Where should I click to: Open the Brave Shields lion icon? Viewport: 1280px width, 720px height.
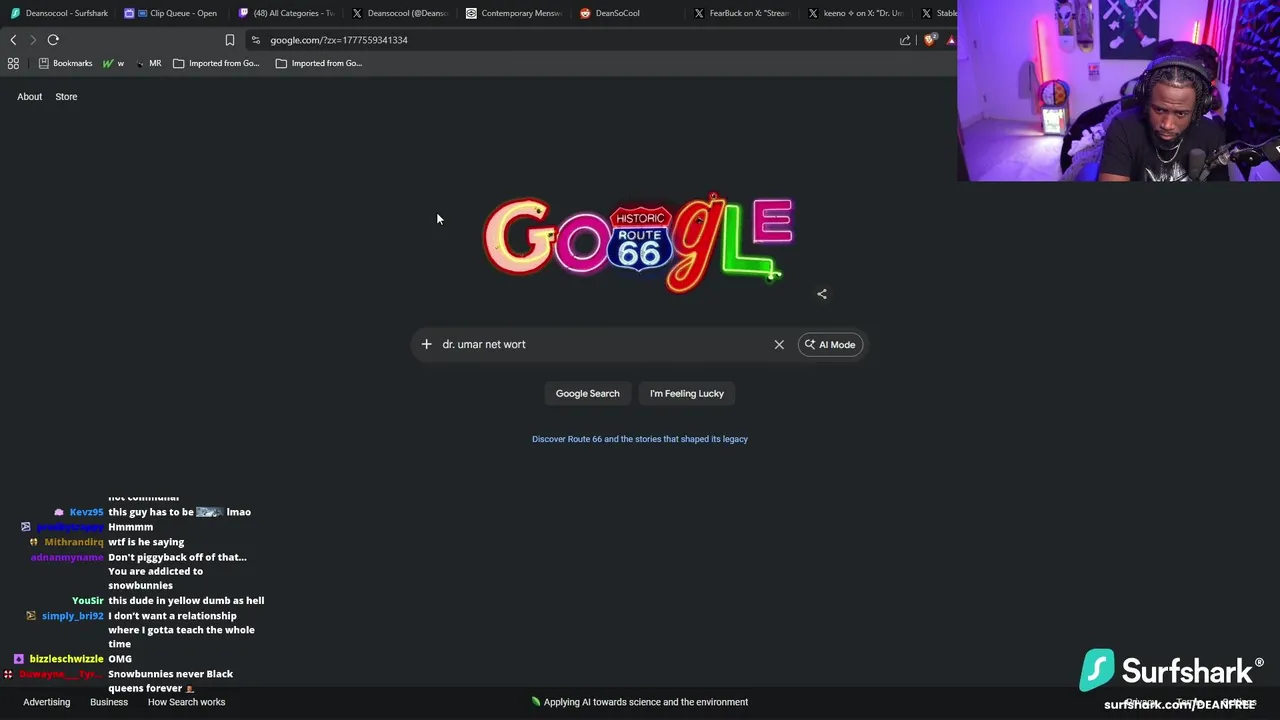click(x=930, y=40)
